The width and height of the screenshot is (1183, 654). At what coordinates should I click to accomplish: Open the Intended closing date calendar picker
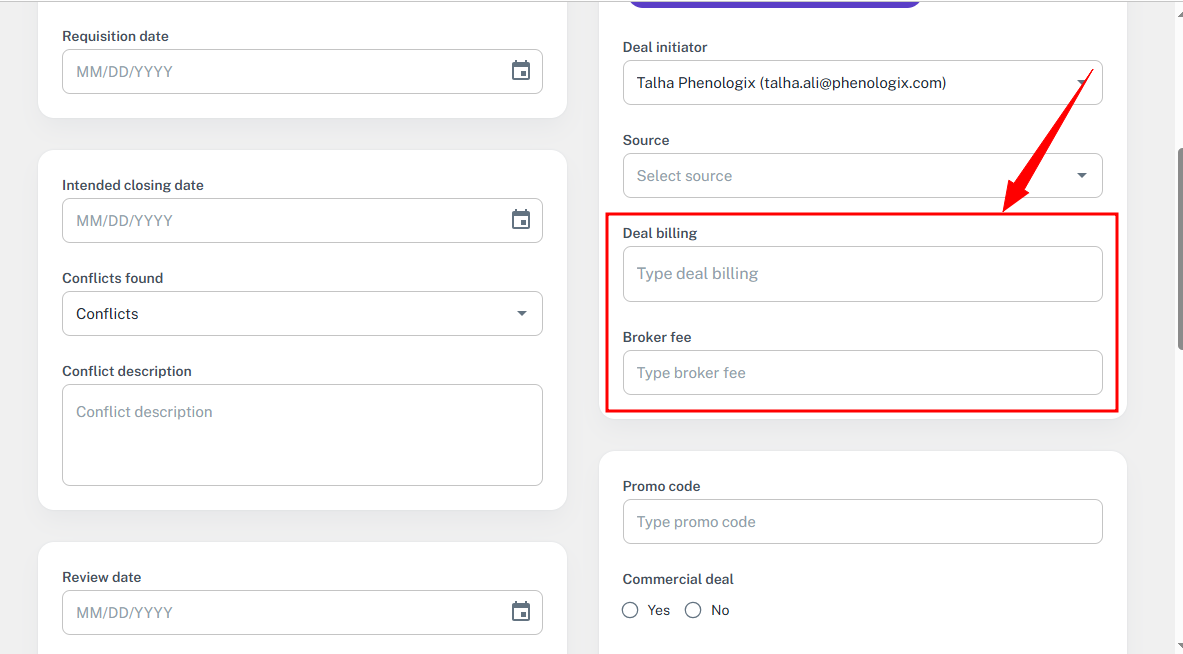(520, 220)
